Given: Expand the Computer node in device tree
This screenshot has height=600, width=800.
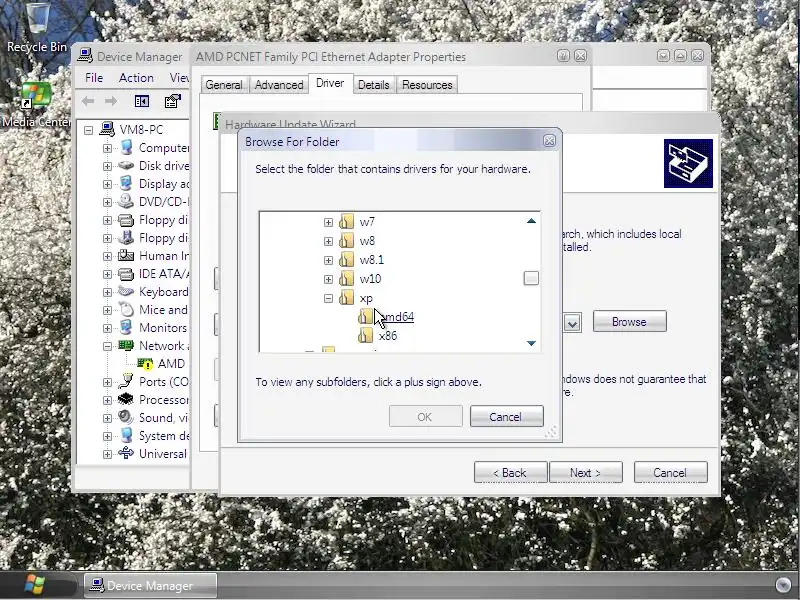Looking at the screenshot, I should pos(107,148).
